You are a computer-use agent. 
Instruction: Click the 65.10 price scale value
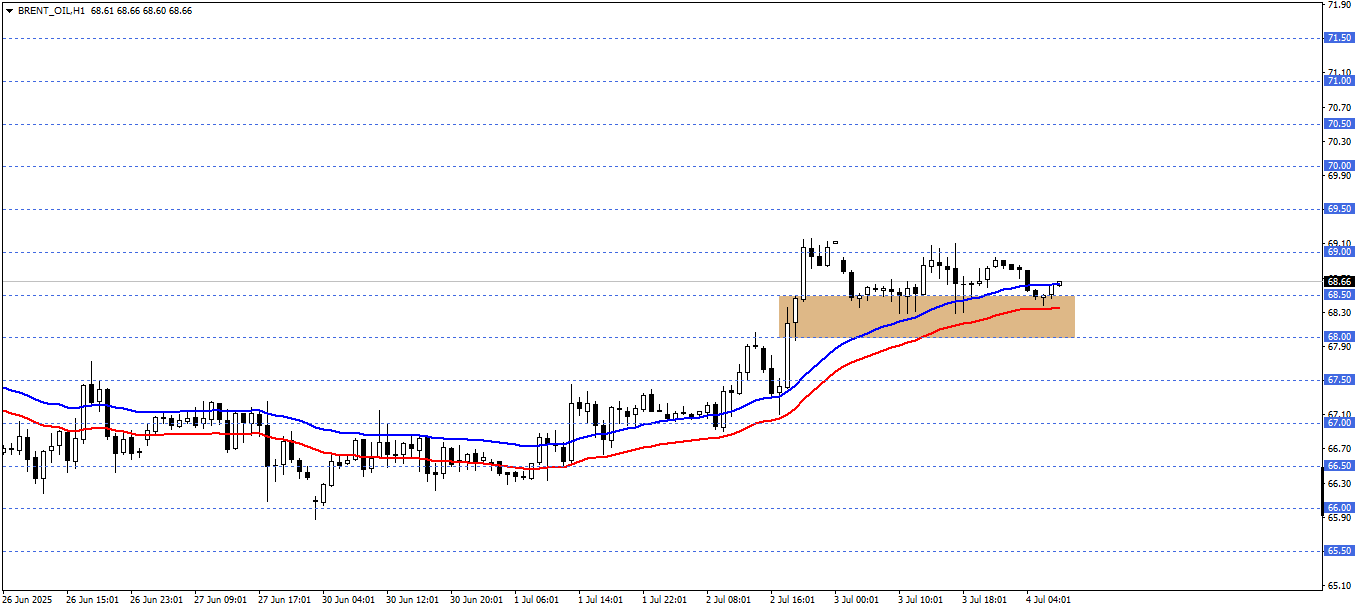pos(1340,585)
